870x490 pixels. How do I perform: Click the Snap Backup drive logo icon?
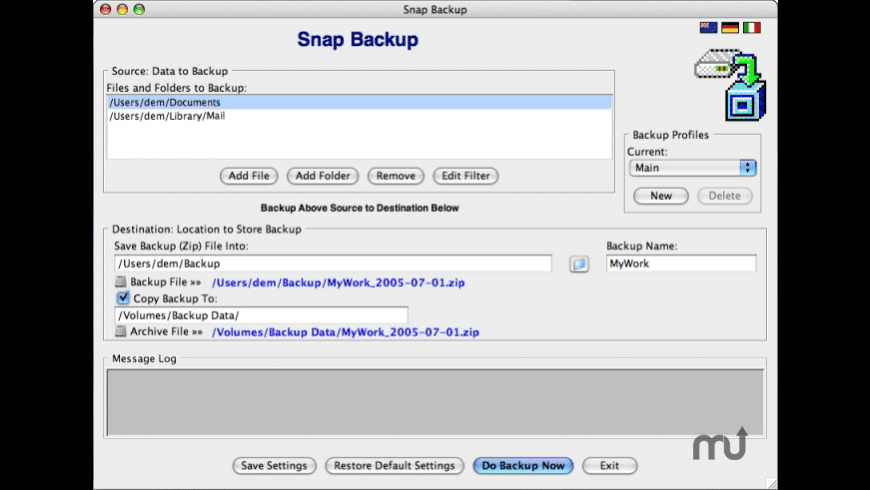[731, 84]
